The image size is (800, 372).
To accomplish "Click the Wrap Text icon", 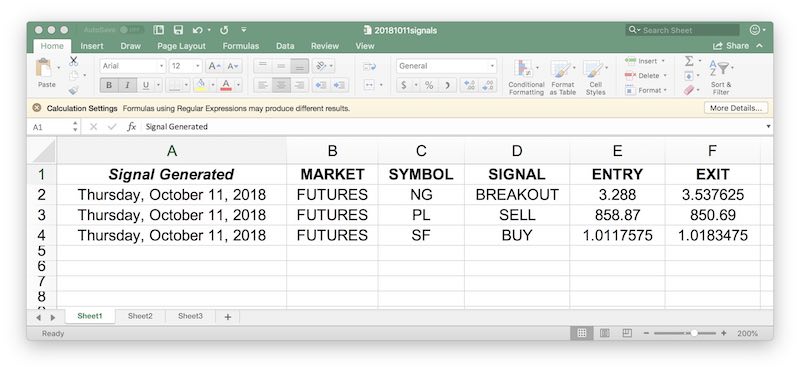I will coord(369,66).
